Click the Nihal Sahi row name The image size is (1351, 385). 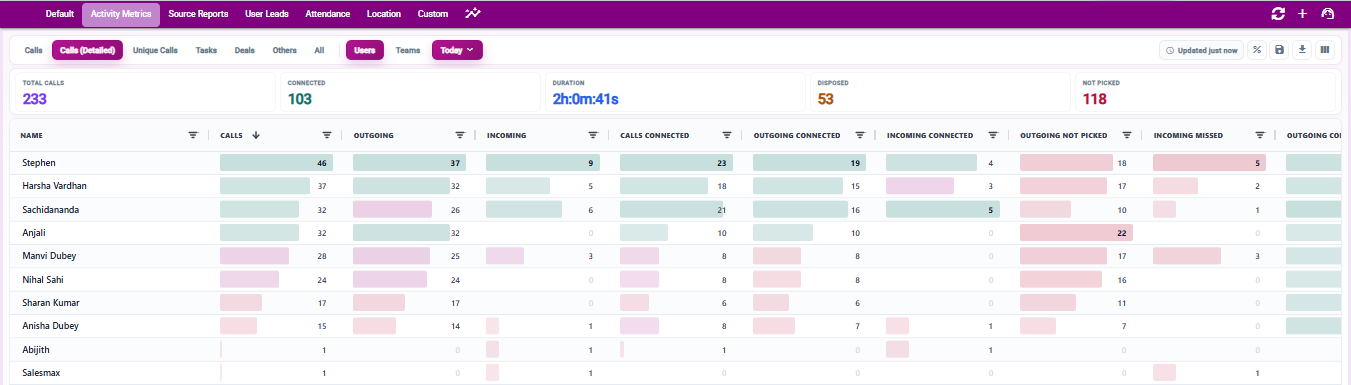(43, 279)
